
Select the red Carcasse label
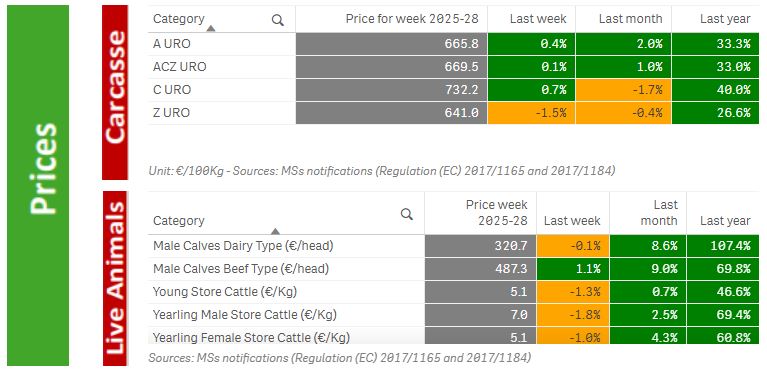tap(115, 92)
